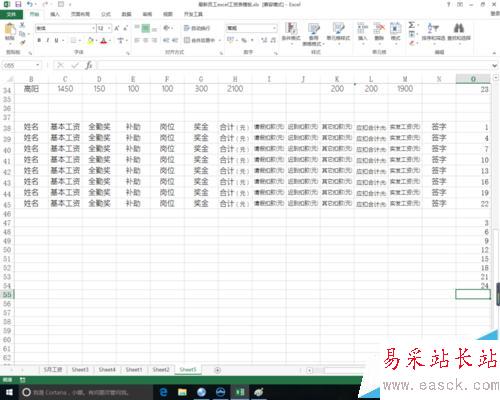Open the font size dropdown
Screen dimensions: 500x400
pos(109,28)
